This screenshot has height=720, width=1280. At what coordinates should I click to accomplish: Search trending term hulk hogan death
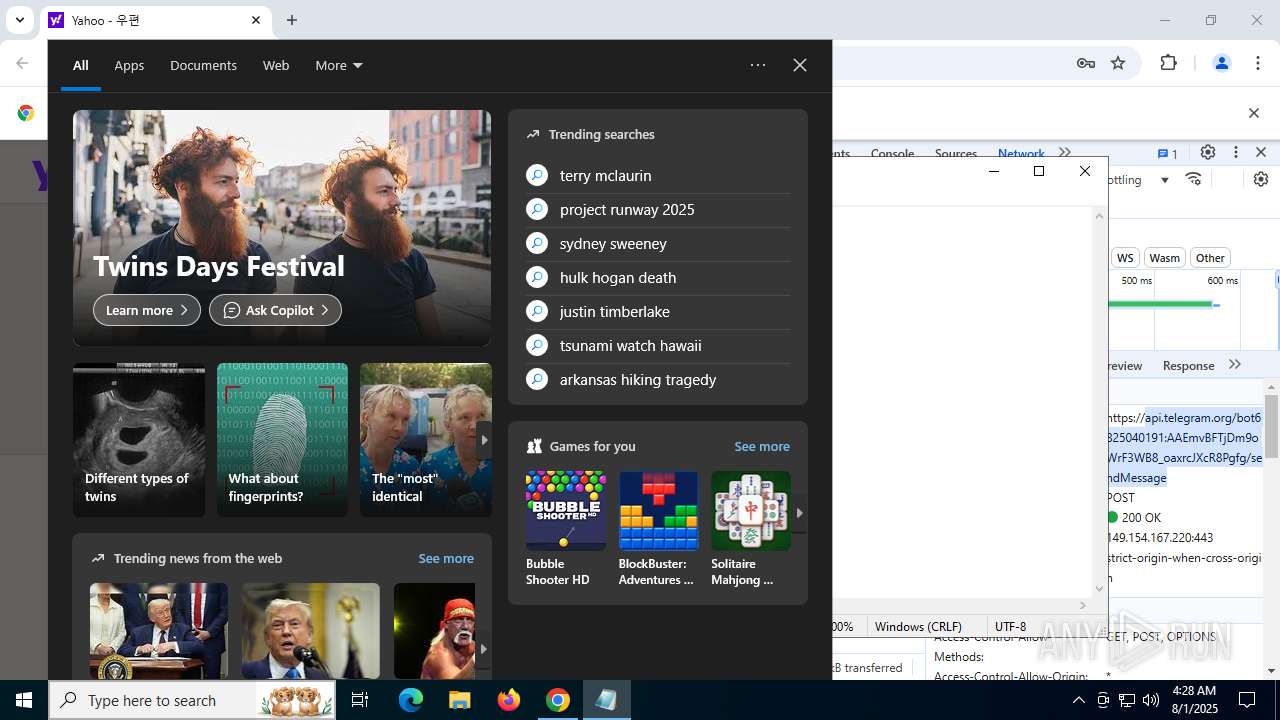pyautogui.click(x=618, y=277)
